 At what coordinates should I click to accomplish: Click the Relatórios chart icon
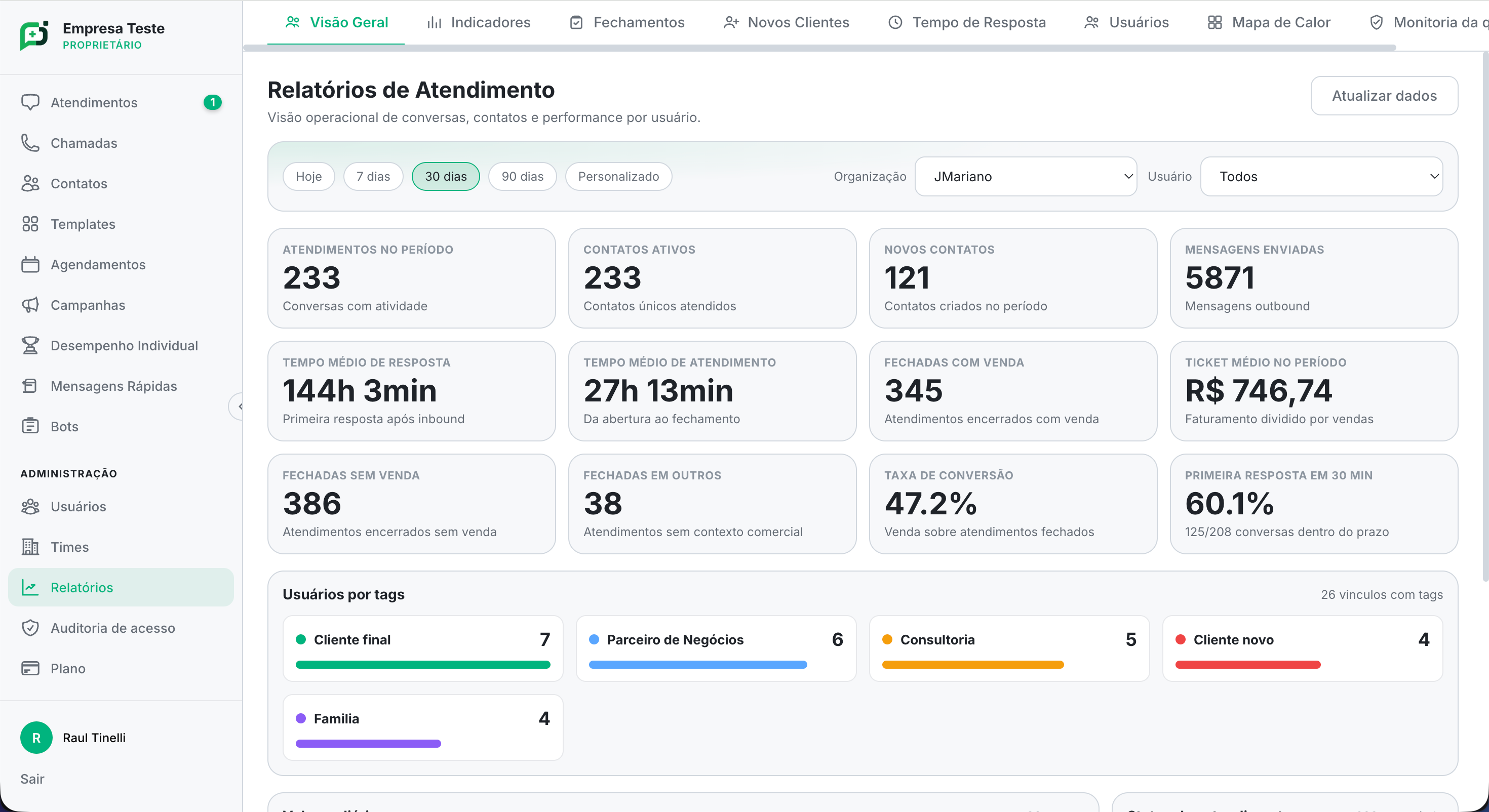(30, 587)
